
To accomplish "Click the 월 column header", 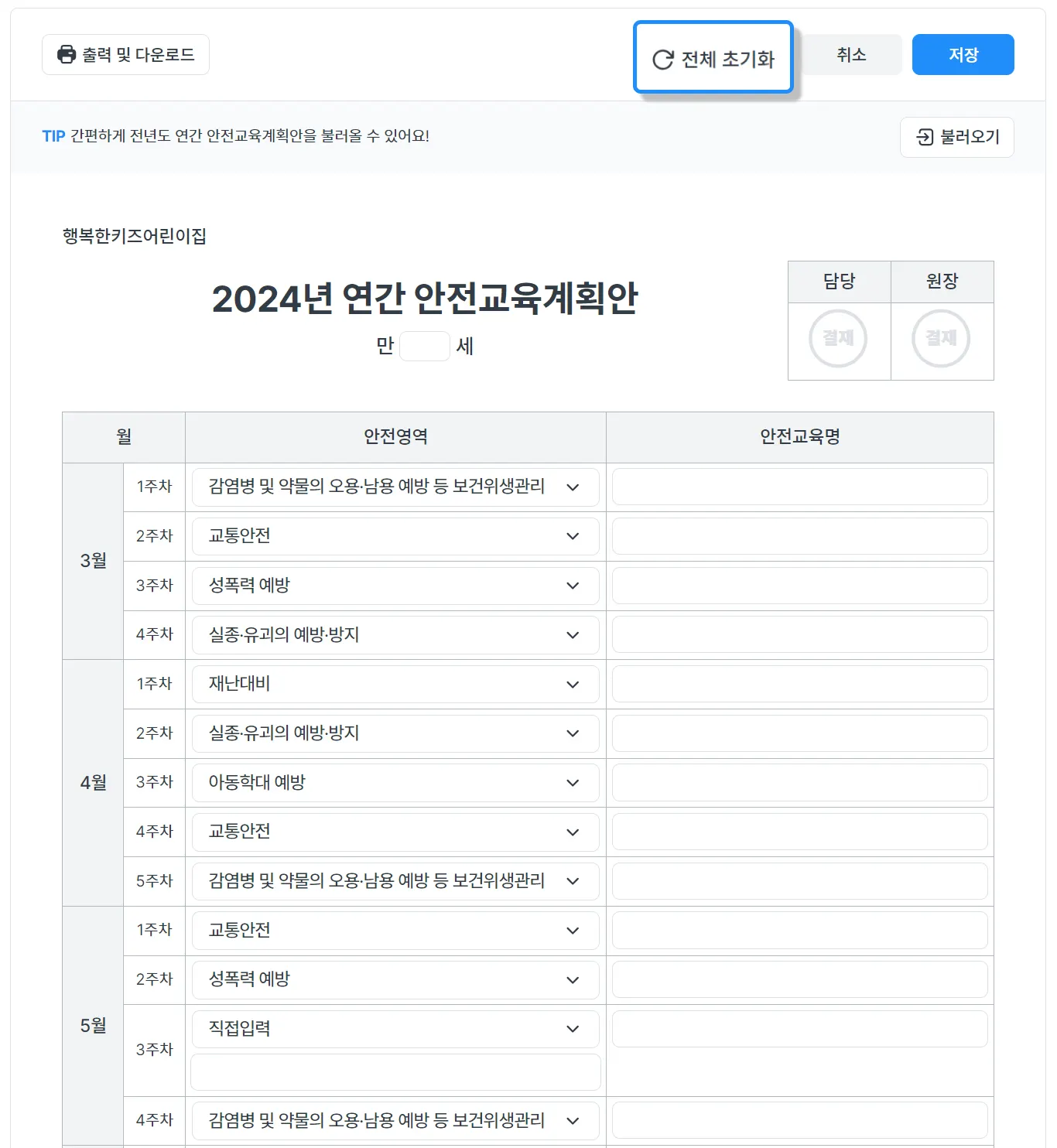I will (x=124, y=437).
